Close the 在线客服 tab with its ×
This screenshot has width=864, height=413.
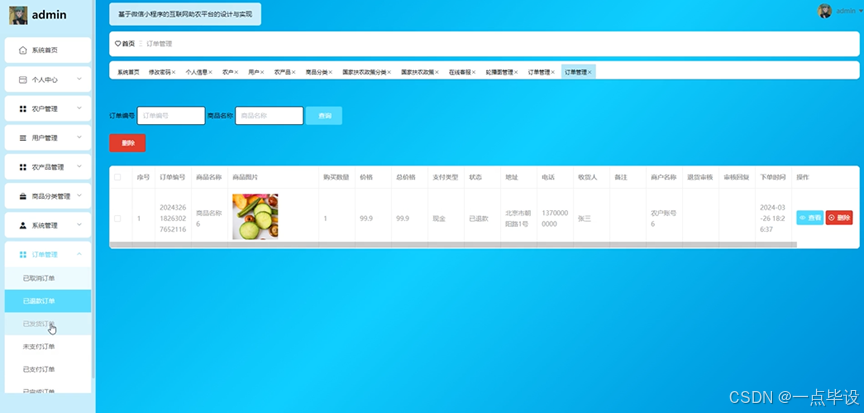474,72
